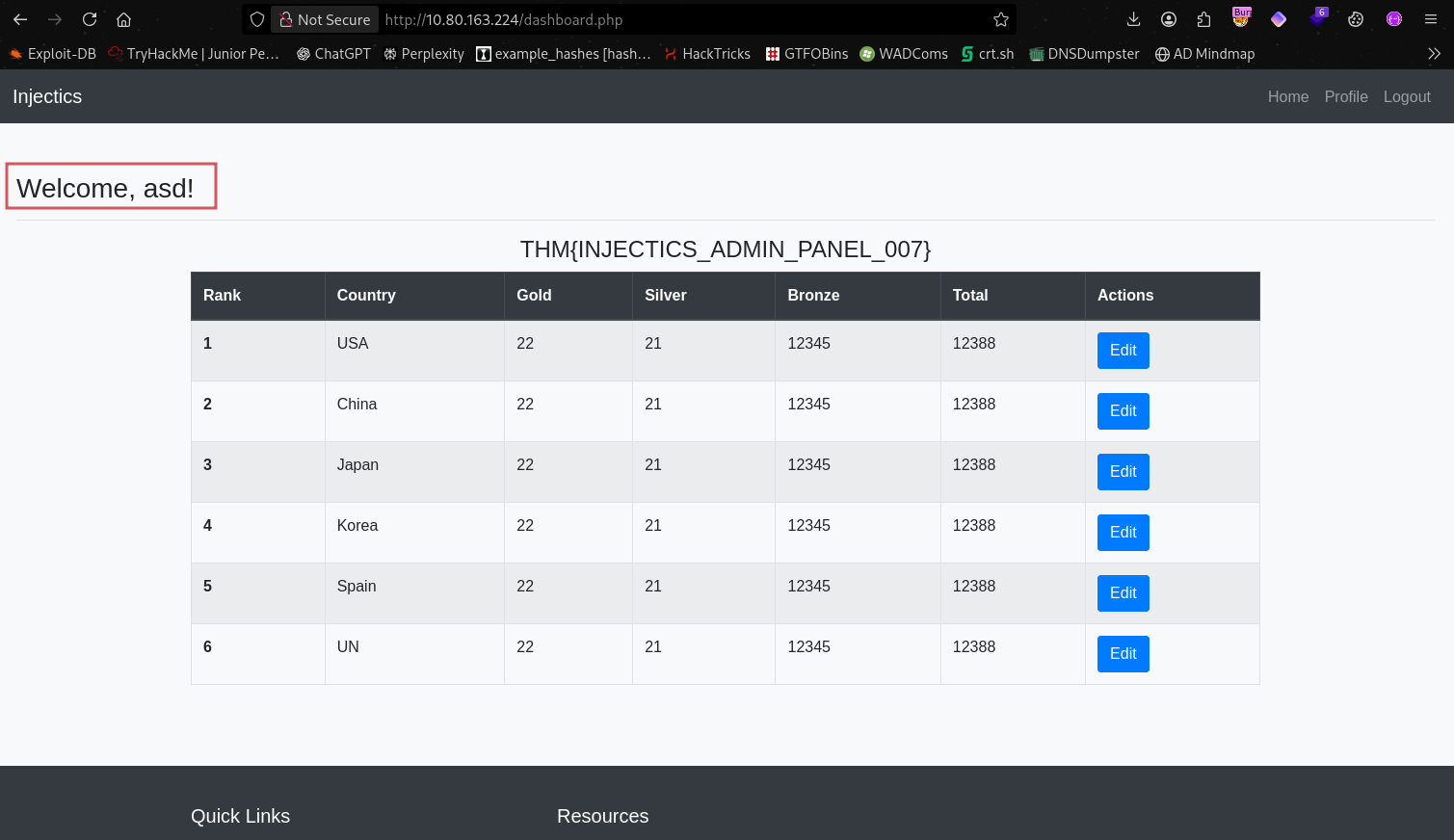1454x840 pixels.
Task: Click the Not Secure site info
Action: tap(325, 19)
